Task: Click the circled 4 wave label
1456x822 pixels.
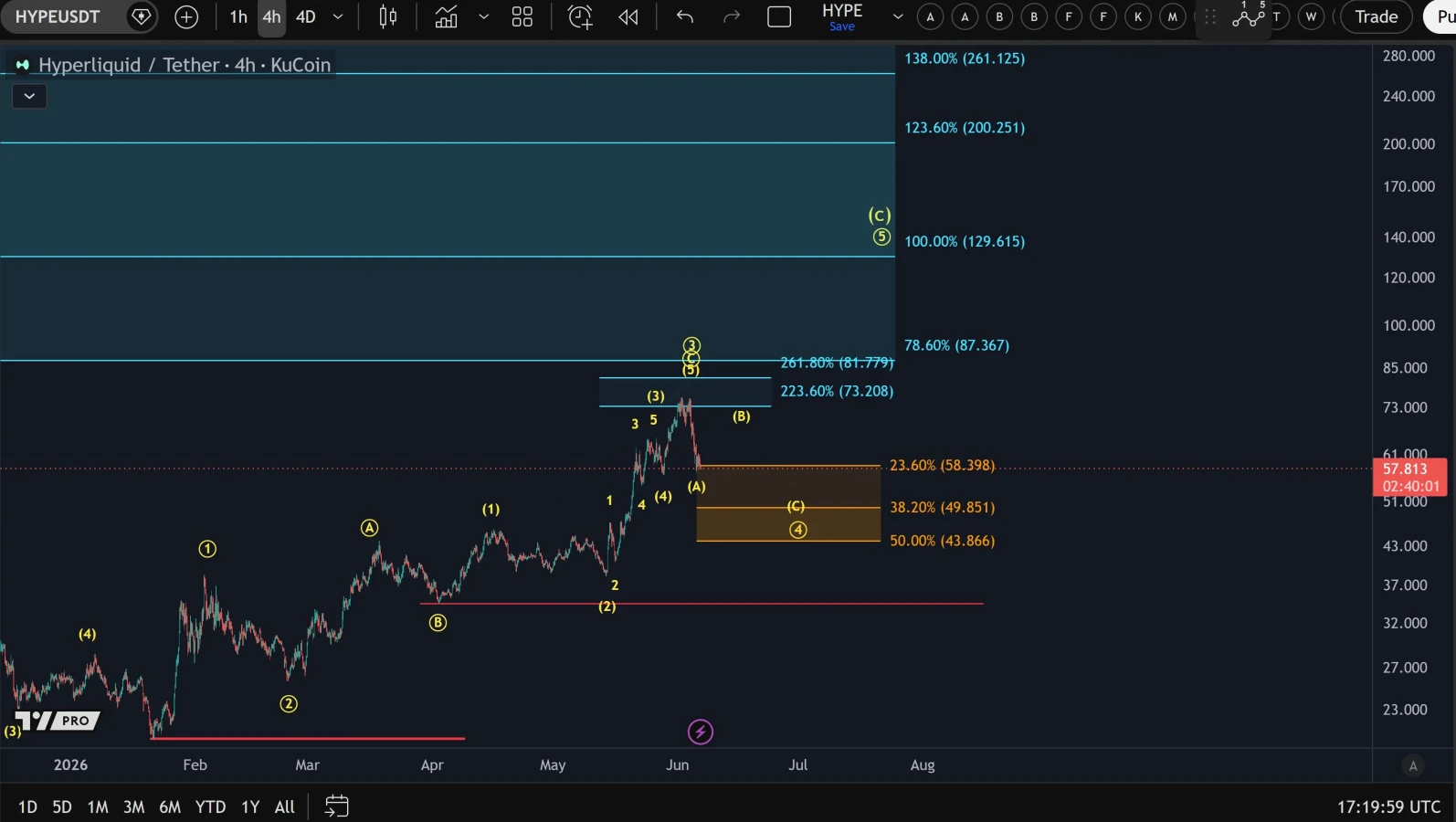Action: click(x=798, y=530)
